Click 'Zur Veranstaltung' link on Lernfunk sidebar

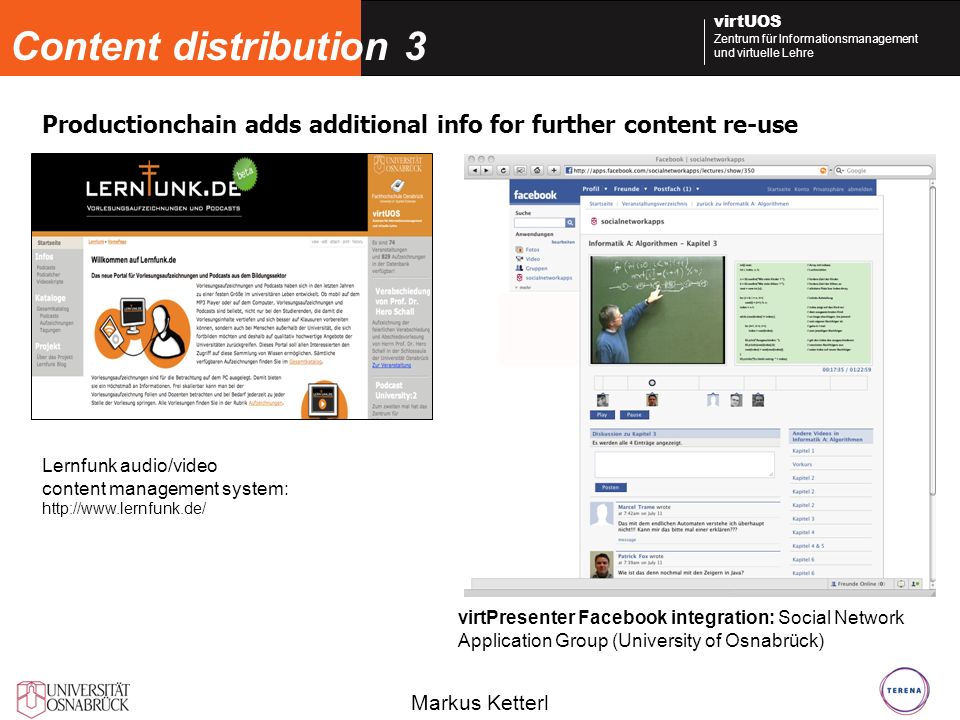392,365
